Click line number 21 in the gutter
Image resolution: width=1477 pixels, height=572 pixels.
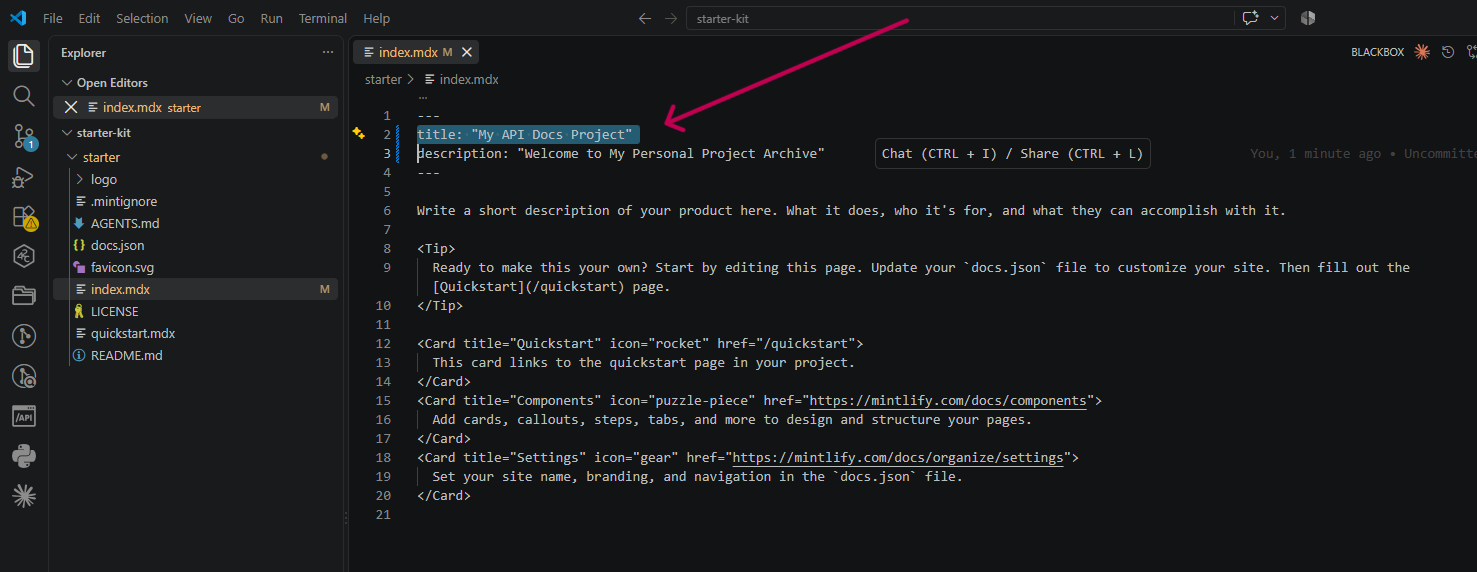[x=384, y=514]
